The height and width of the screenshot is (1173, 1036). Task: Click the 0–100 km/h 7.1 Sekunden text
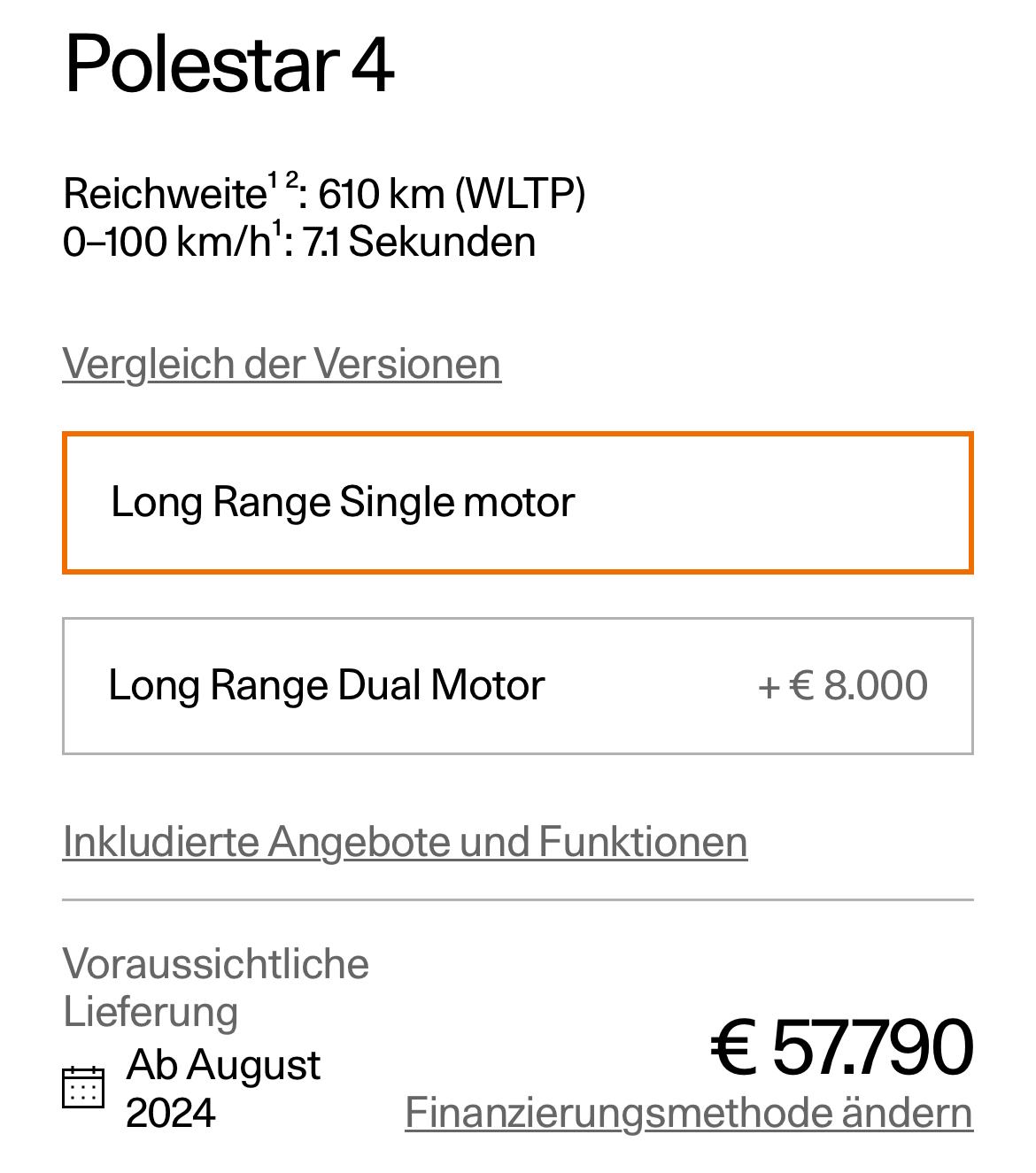[299, 242]
